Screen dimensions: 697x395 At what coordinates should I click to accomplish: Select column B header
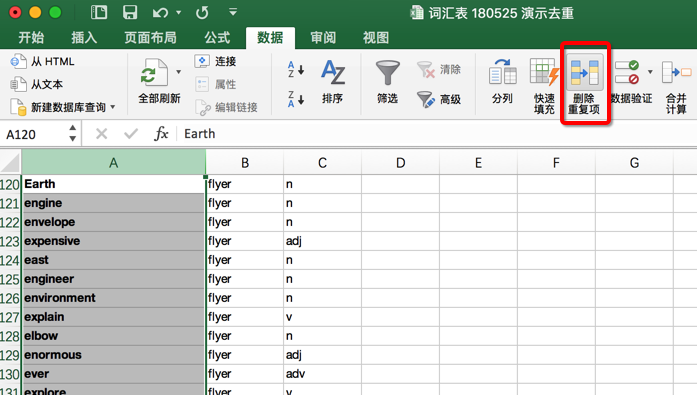[245, 163]
